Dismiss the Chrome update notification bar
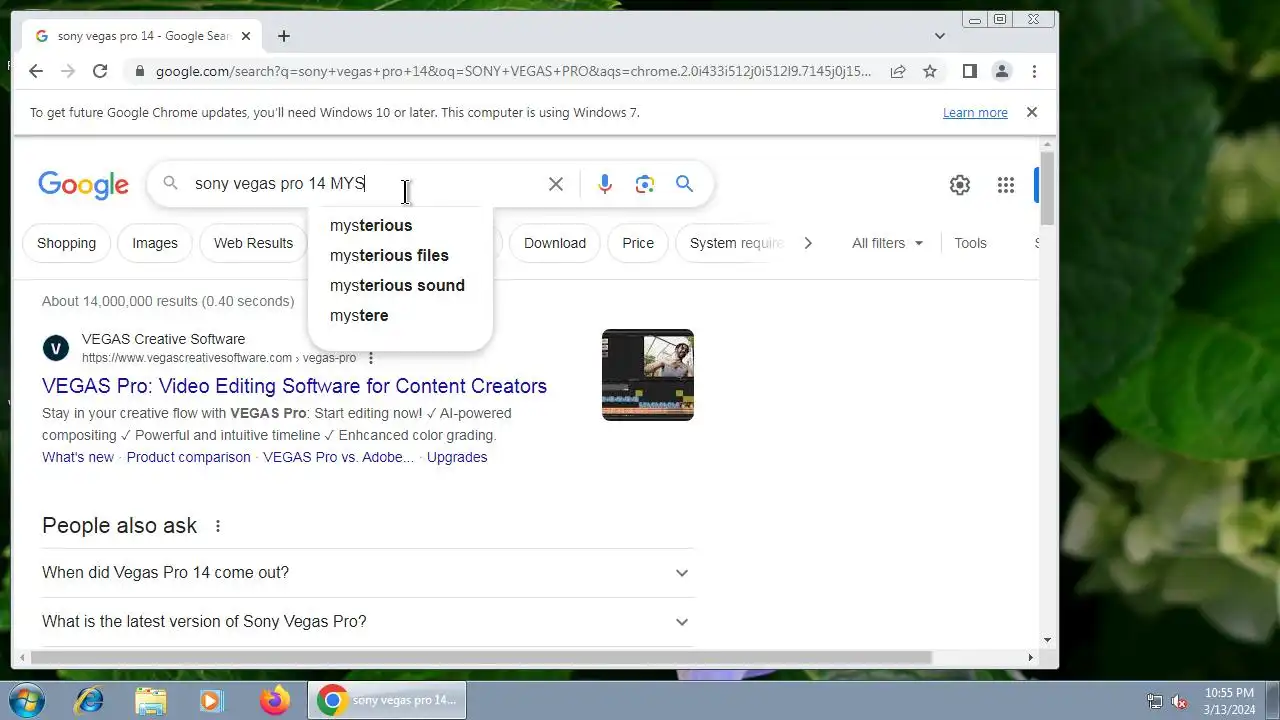This screenshot has width=1280, height=720. coord(1032,112)
